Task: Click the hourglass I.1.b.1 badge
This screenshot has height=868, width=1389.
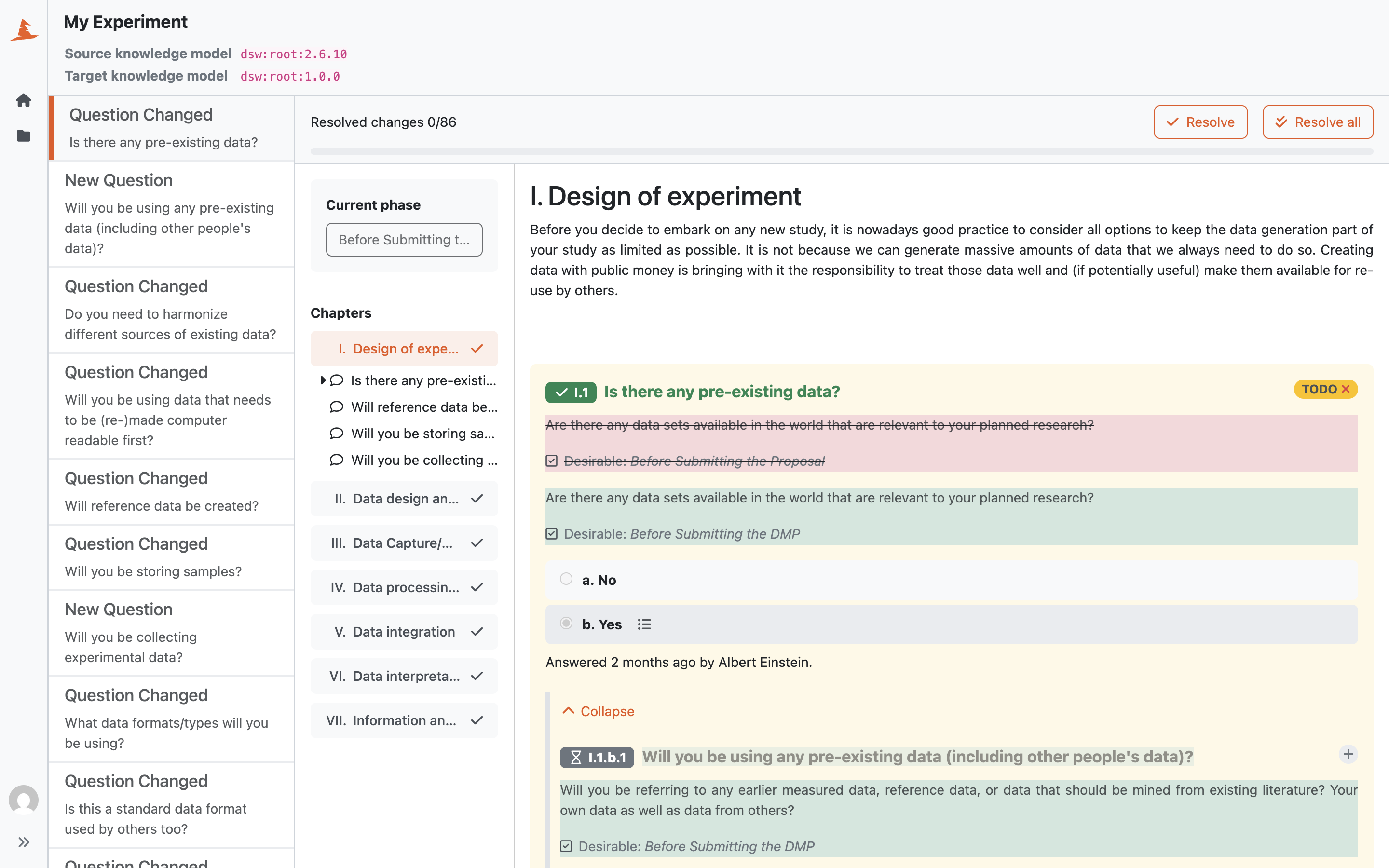Action: [x=597, y=757]
